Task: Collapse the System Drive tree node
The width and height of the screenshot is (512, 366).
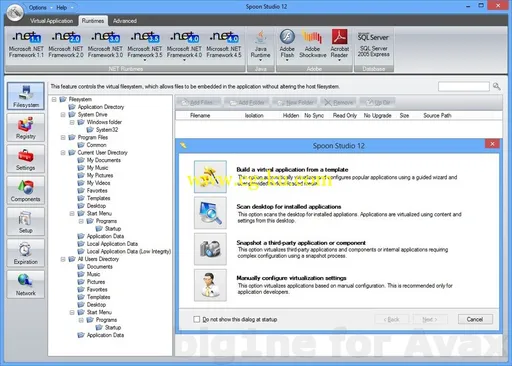Action: [x=63, y=115]
